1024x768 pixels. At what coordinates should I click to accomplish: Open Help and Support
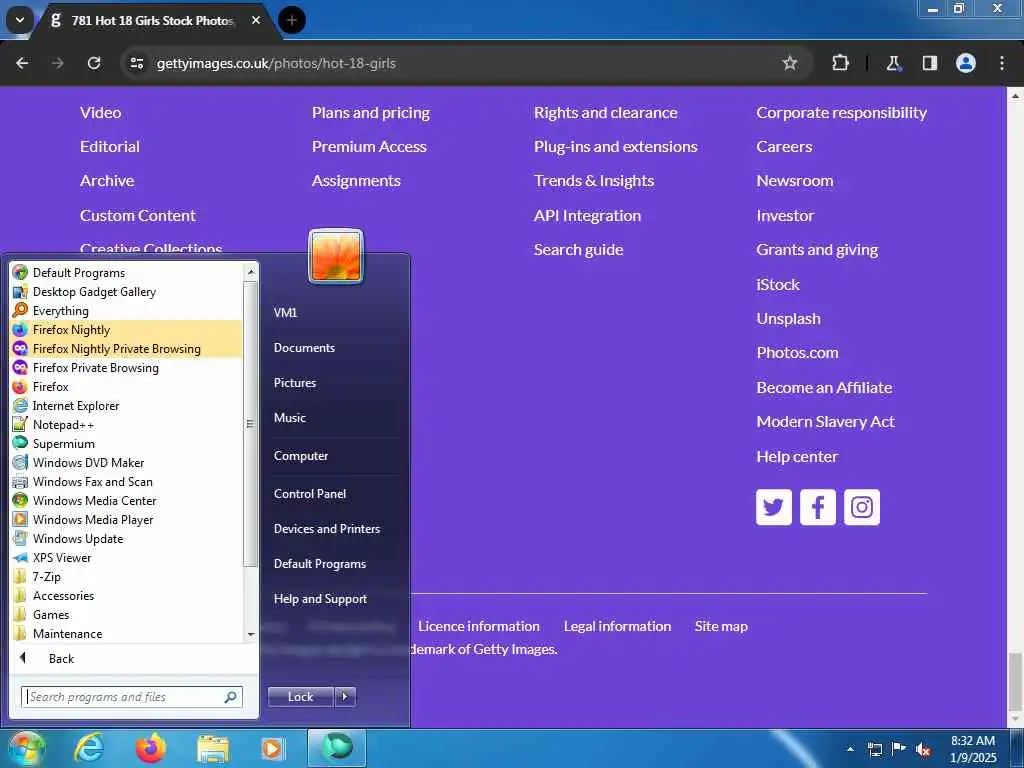pyautogui.click(x=320, y=599)
